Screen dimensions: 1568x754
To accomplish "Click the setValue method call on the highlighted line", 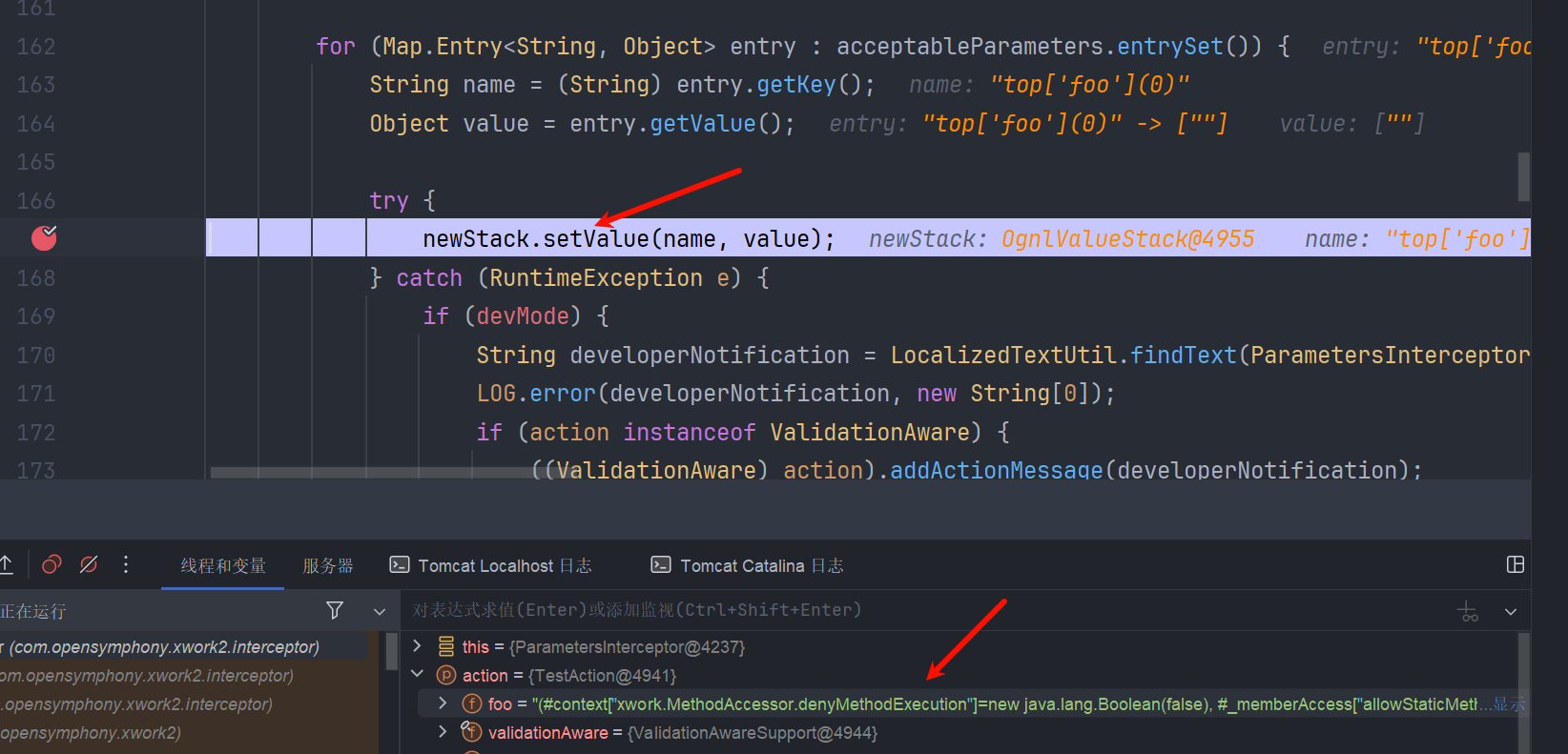I will 596,238.
